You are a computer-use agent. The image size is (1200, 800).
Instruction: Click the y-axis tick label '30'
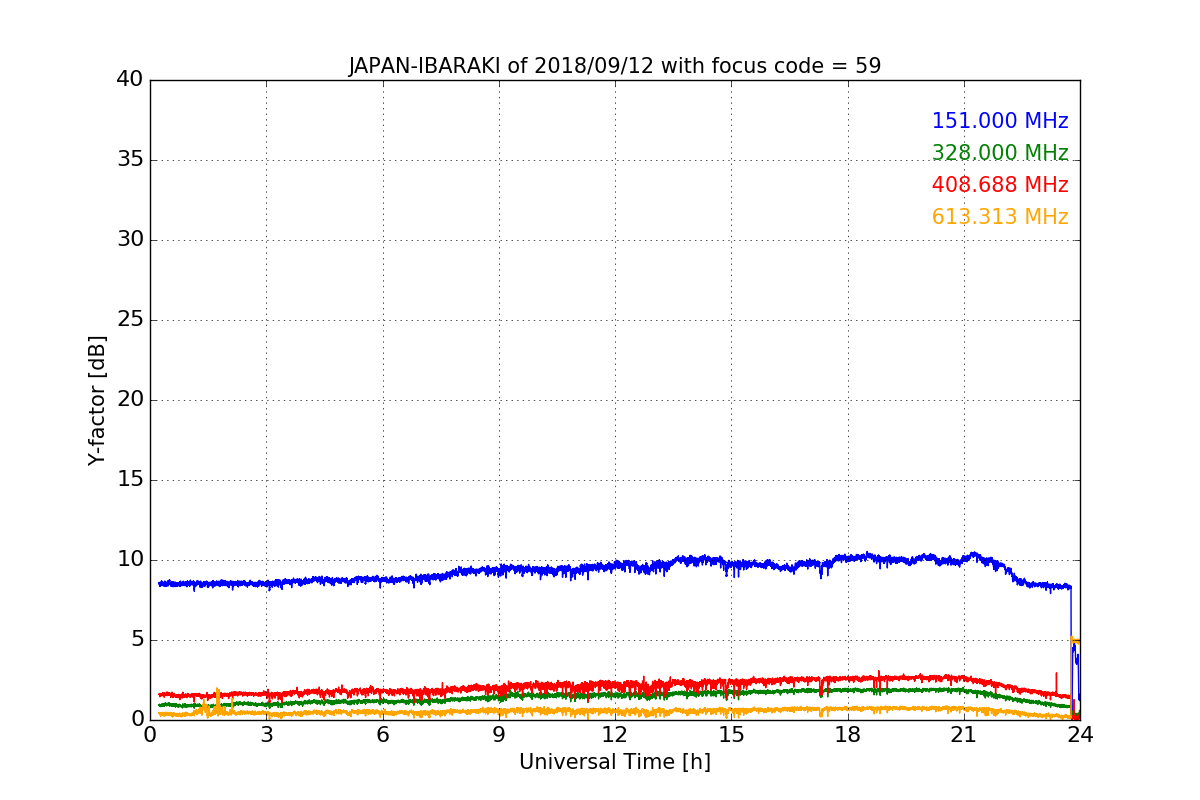click(x=129, y=240)
